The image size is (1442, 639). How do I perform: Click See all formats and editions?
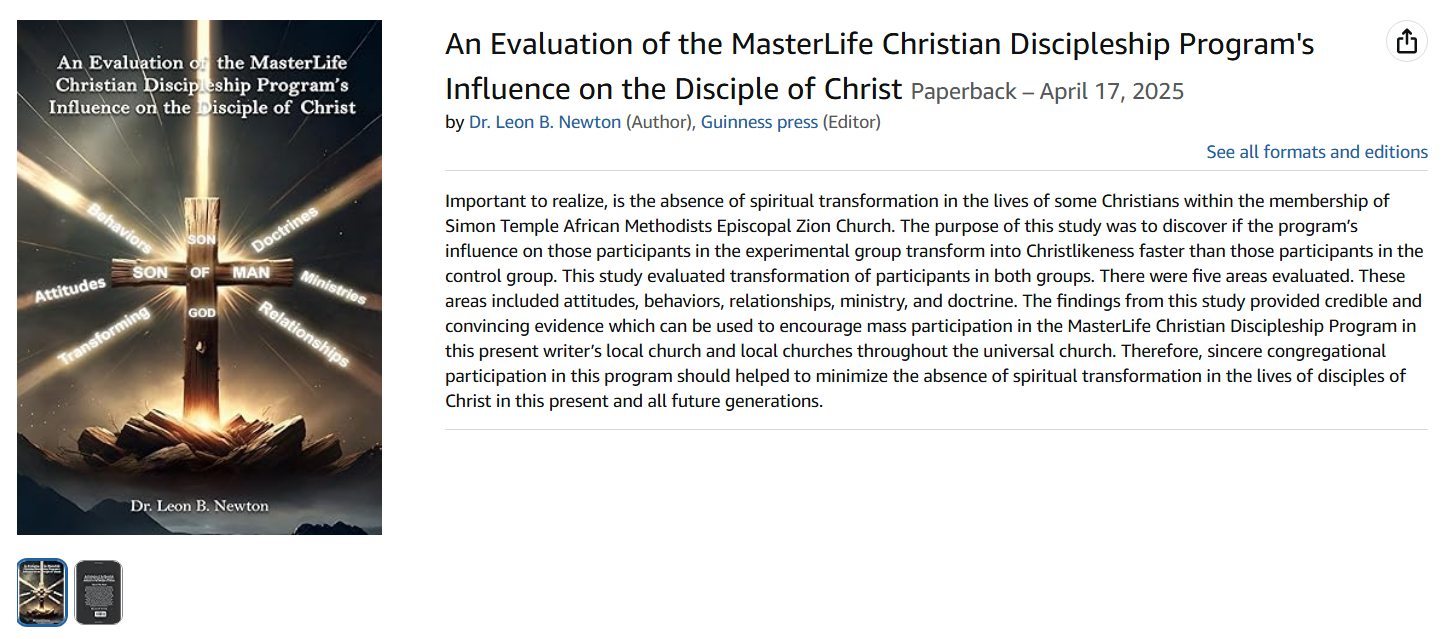(1317, 152)
